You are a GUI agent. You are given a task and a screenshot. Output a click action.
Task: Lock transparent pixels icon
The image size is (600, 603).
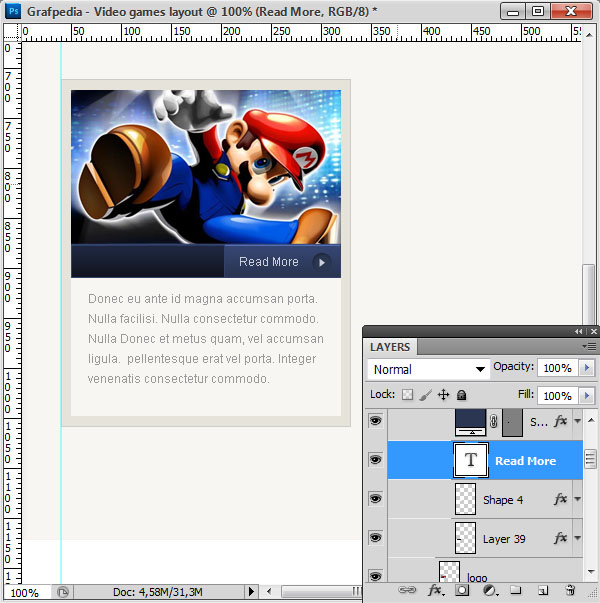point(407,395)
